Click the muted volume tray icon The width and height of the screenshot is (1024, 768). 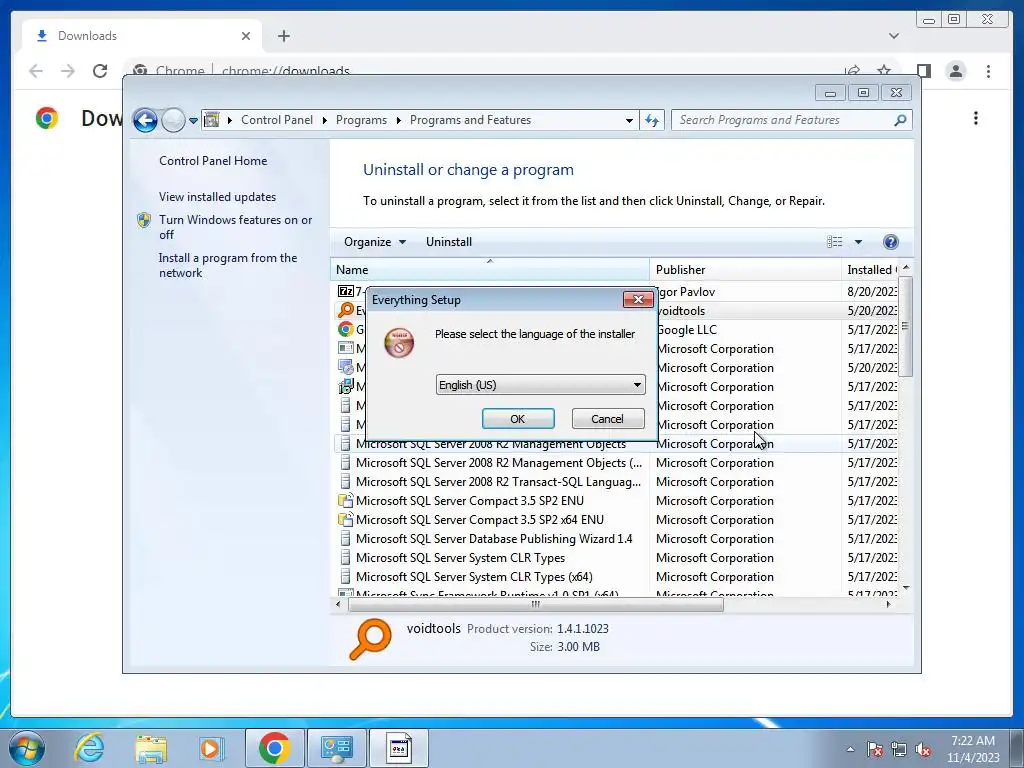(x=923, y=749)
